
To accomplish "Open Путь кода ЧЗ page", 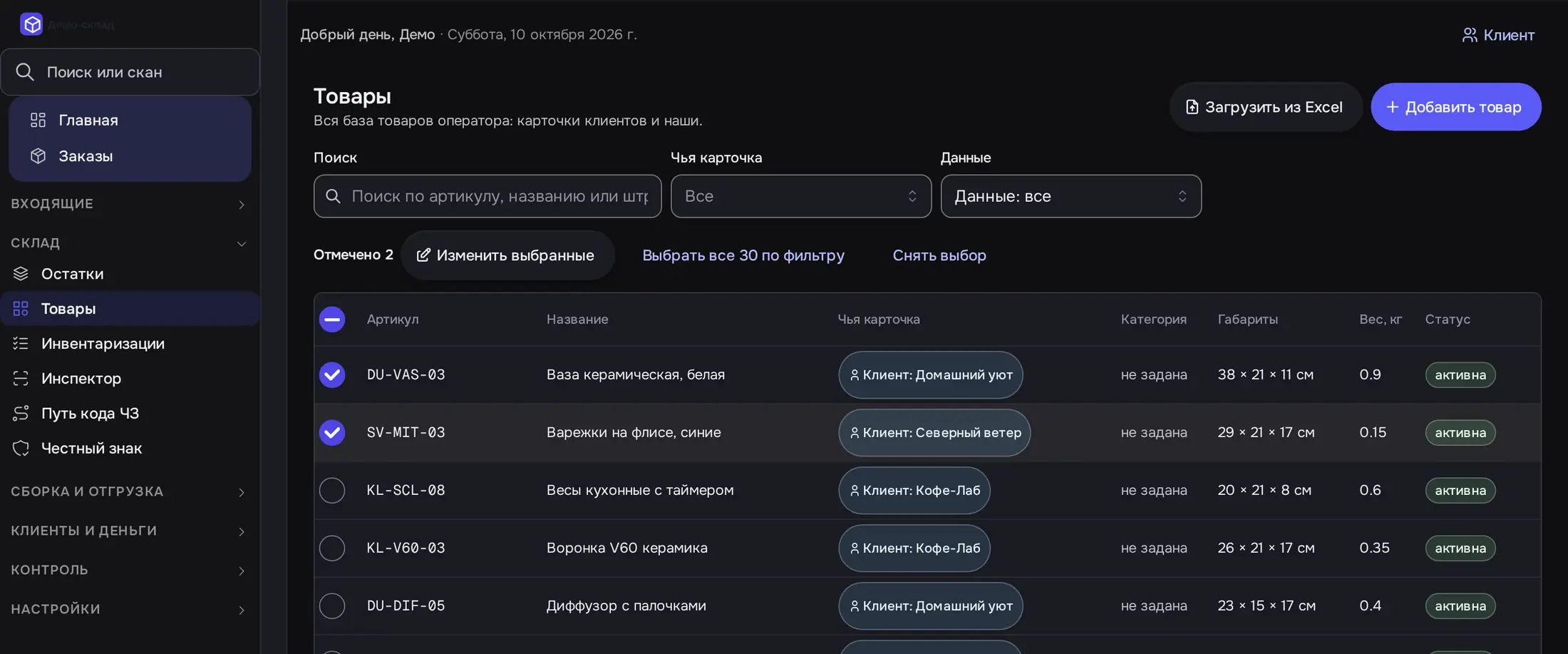I will (130, 413).
